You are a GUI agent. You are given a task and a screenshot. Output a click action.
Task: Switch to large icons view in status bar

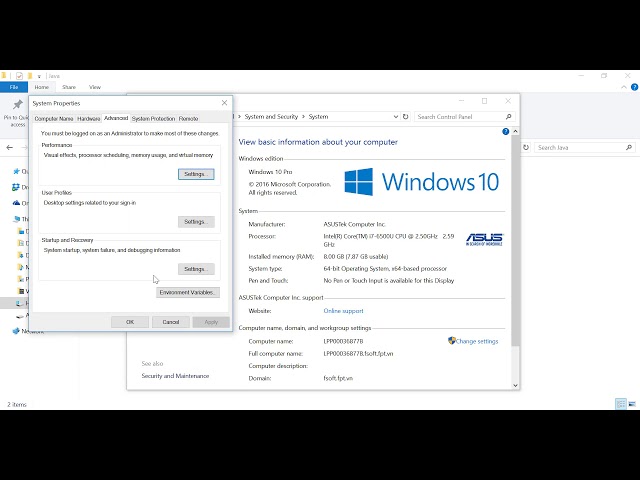(x=632, y=404)
